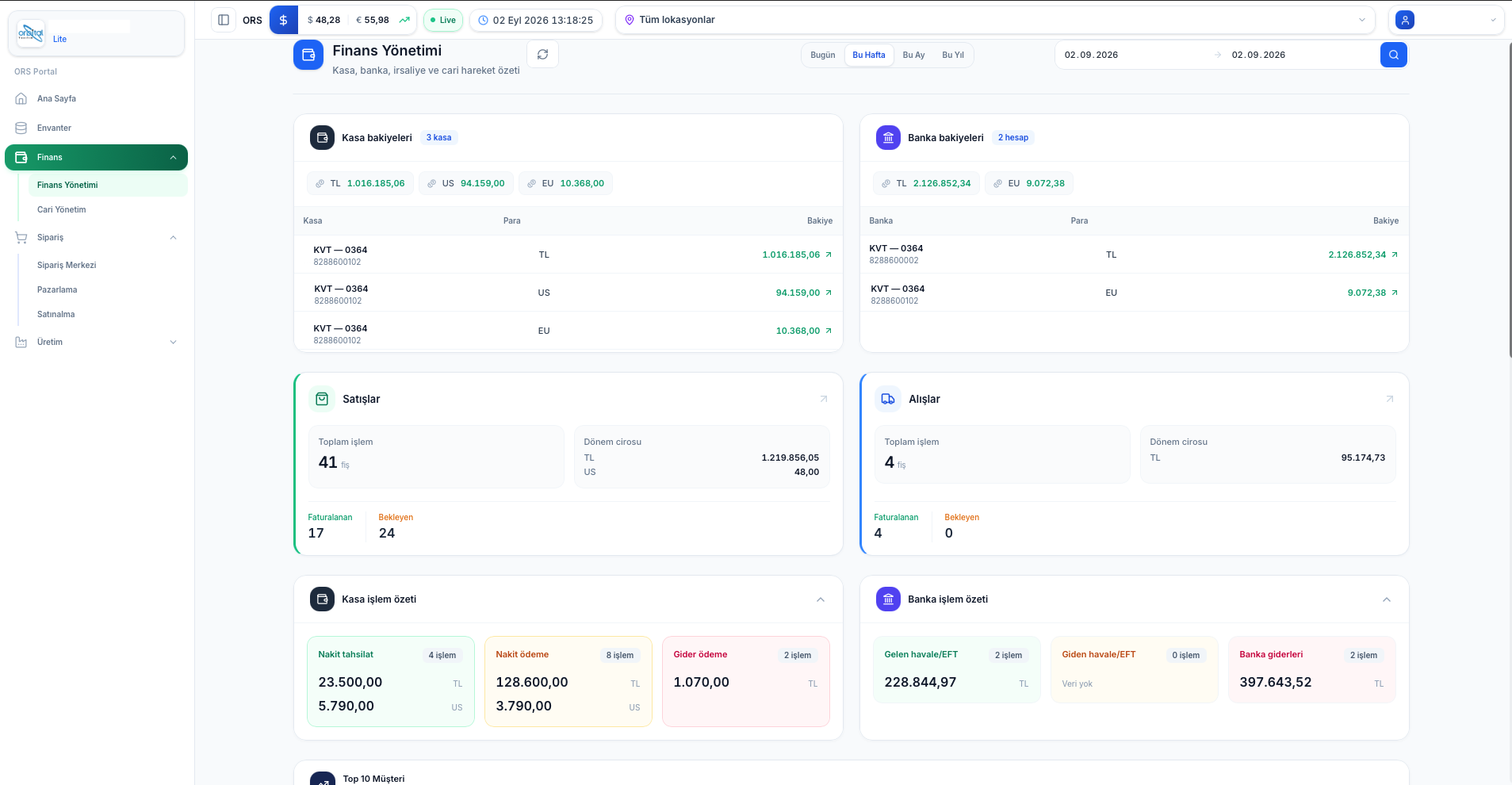This screenshot has width=1512, height=785.
Task: Expand the Üretim sidebar menu
Action: pos(96,342)
